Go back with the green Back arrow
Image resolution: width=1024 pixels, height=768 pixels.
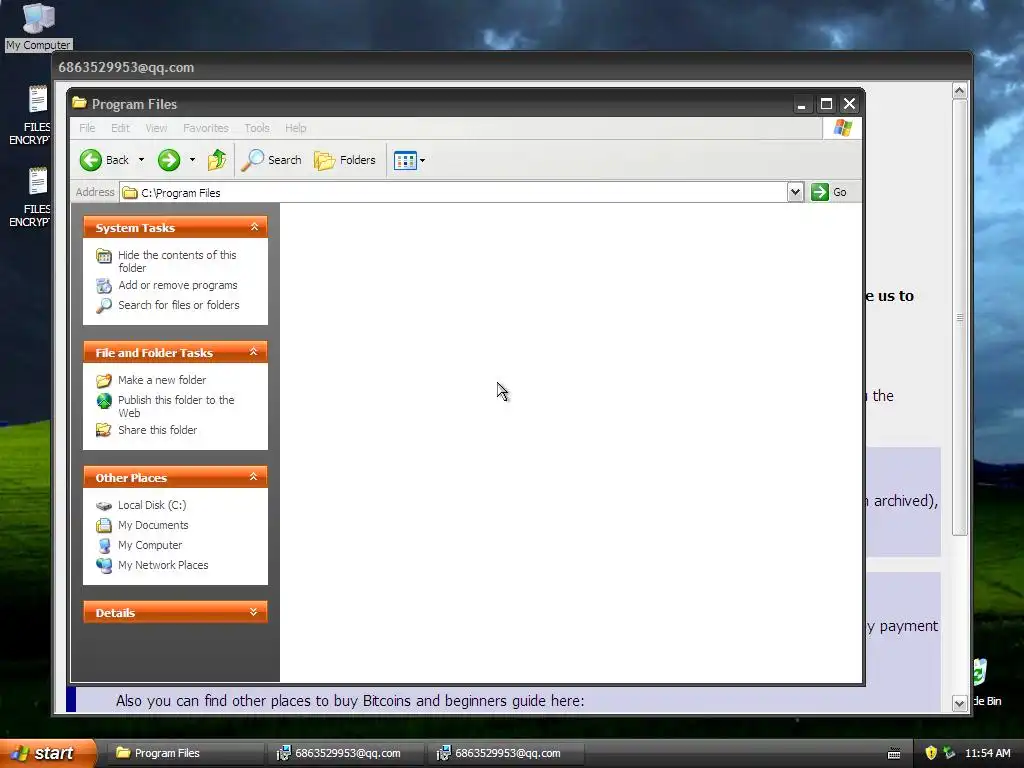pos(104,160)
